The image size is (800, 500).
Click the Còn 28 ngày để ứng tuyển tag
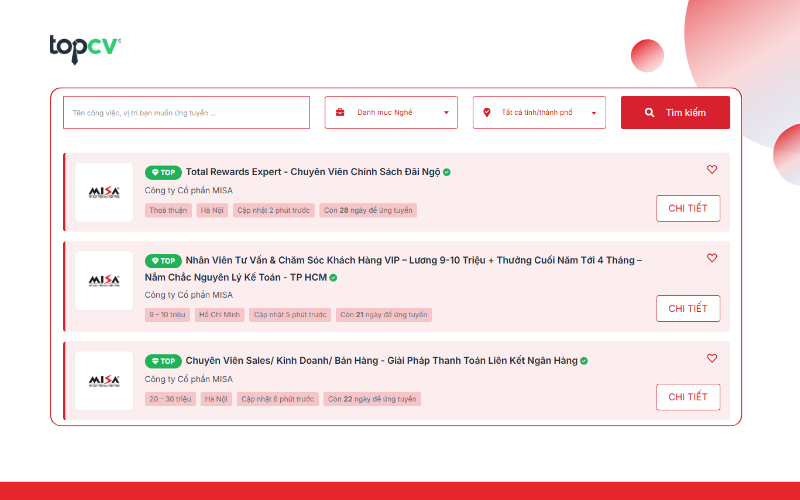368,210
